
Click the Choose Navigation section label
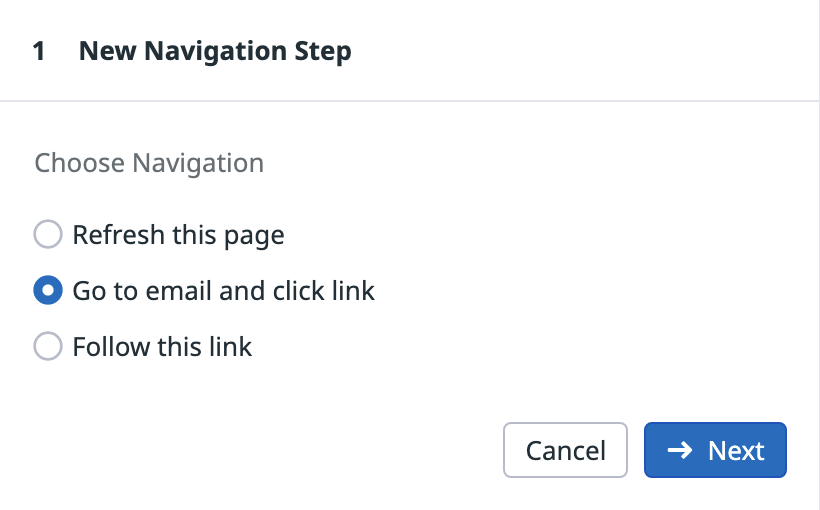coord(149,163)
